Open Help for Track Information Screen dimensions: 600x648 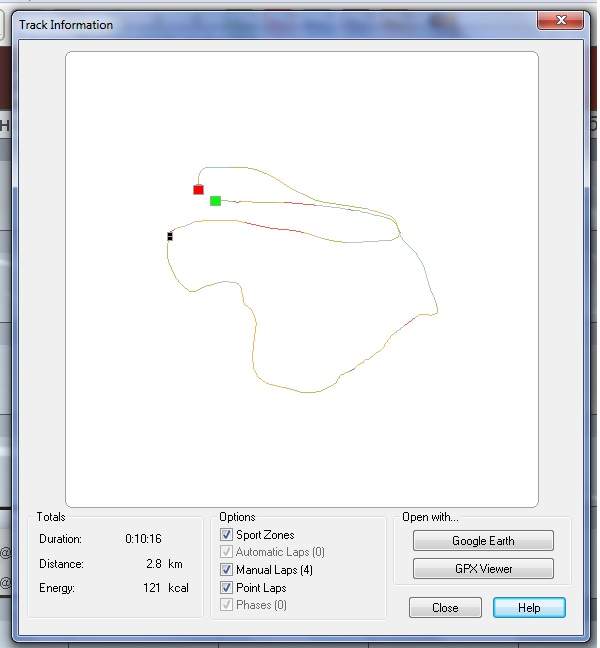(529, 608)
